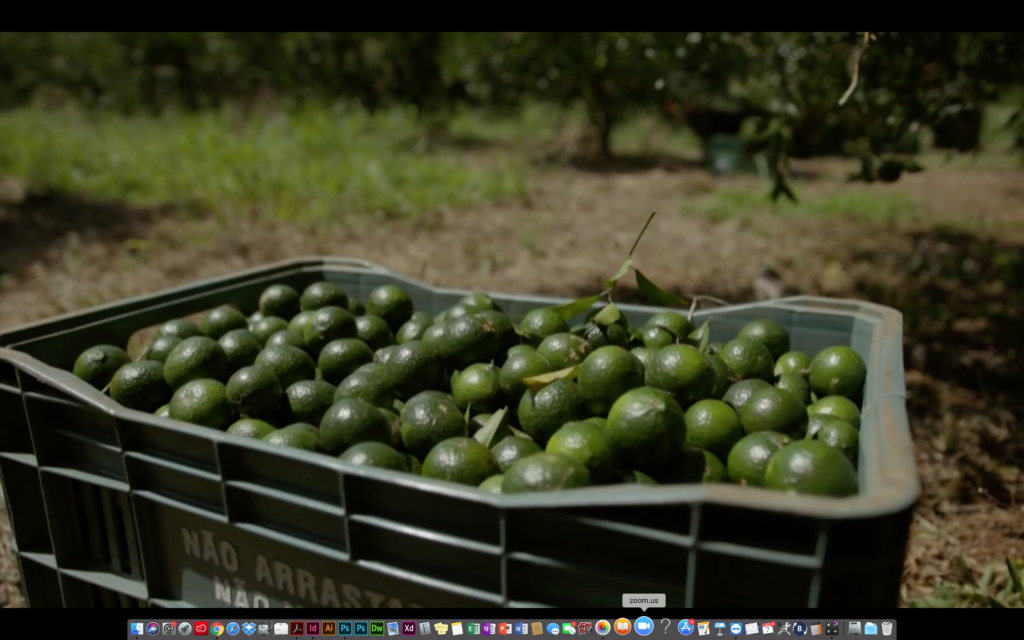Launch the Books app from the dock

[622, 626]
